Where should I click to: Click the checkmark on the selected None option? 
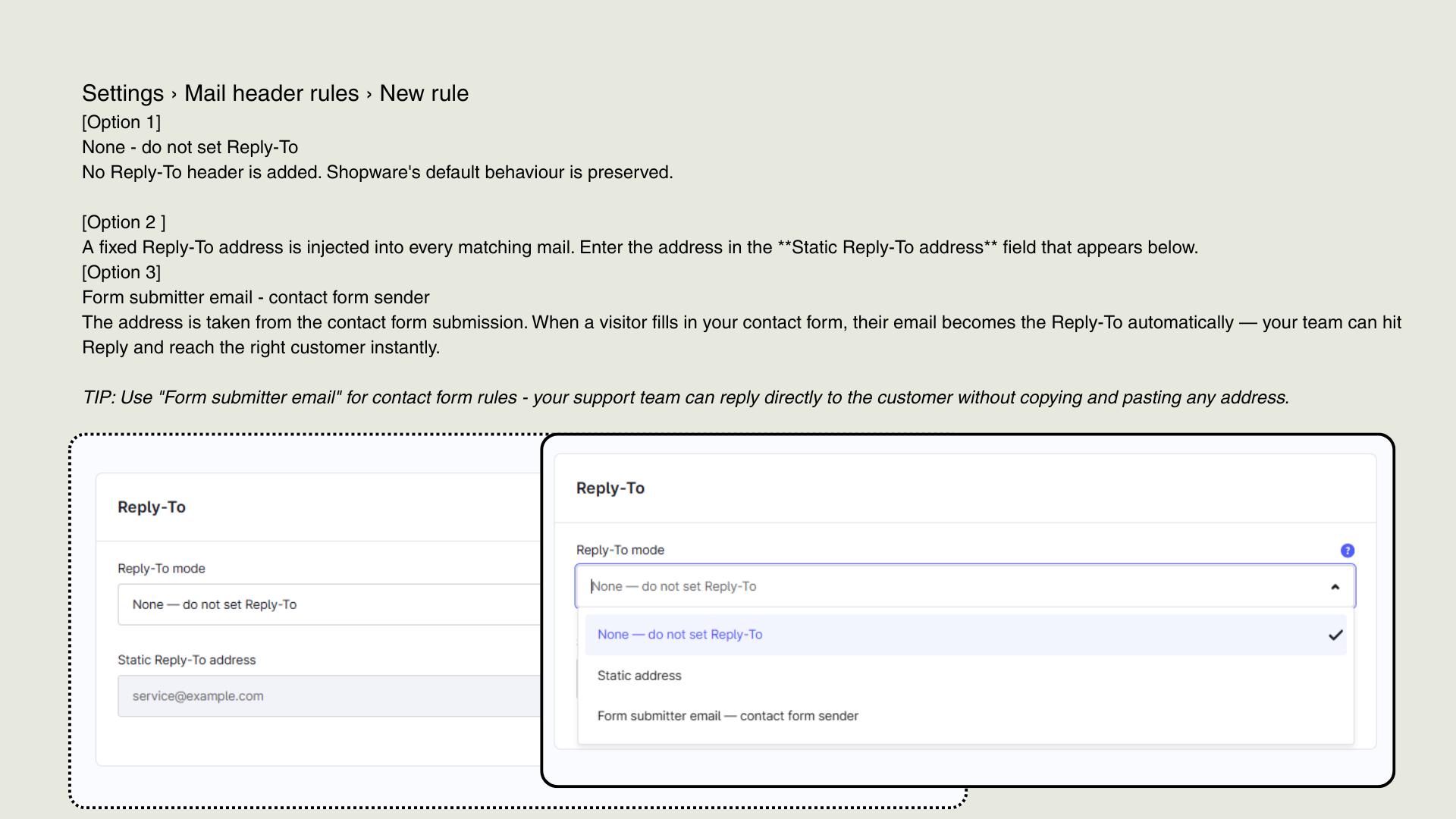tap(1335, 635)
